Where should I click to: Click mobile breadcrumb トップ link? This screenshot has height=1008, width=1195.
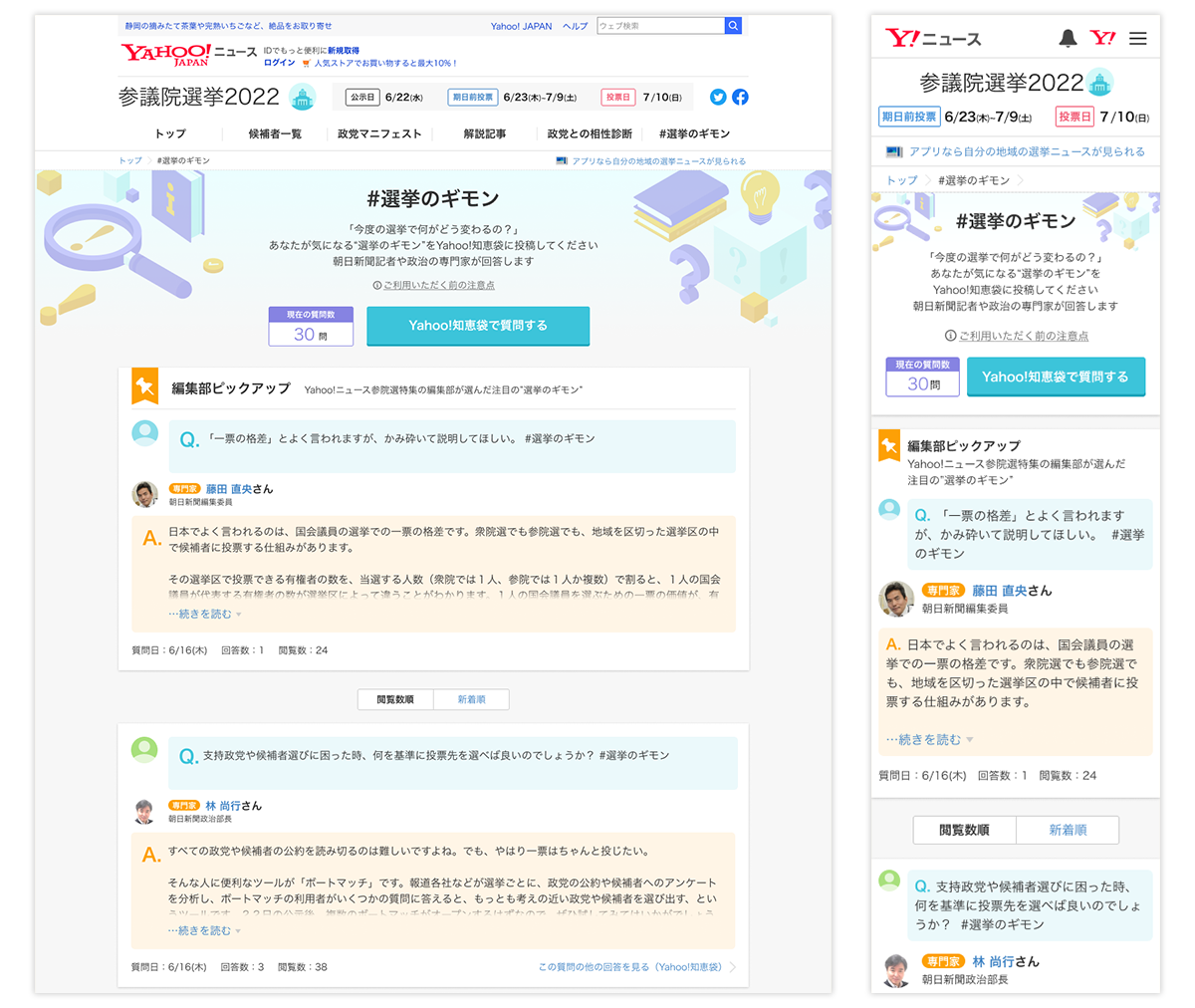pyautogui.click(x=902, y=180)
